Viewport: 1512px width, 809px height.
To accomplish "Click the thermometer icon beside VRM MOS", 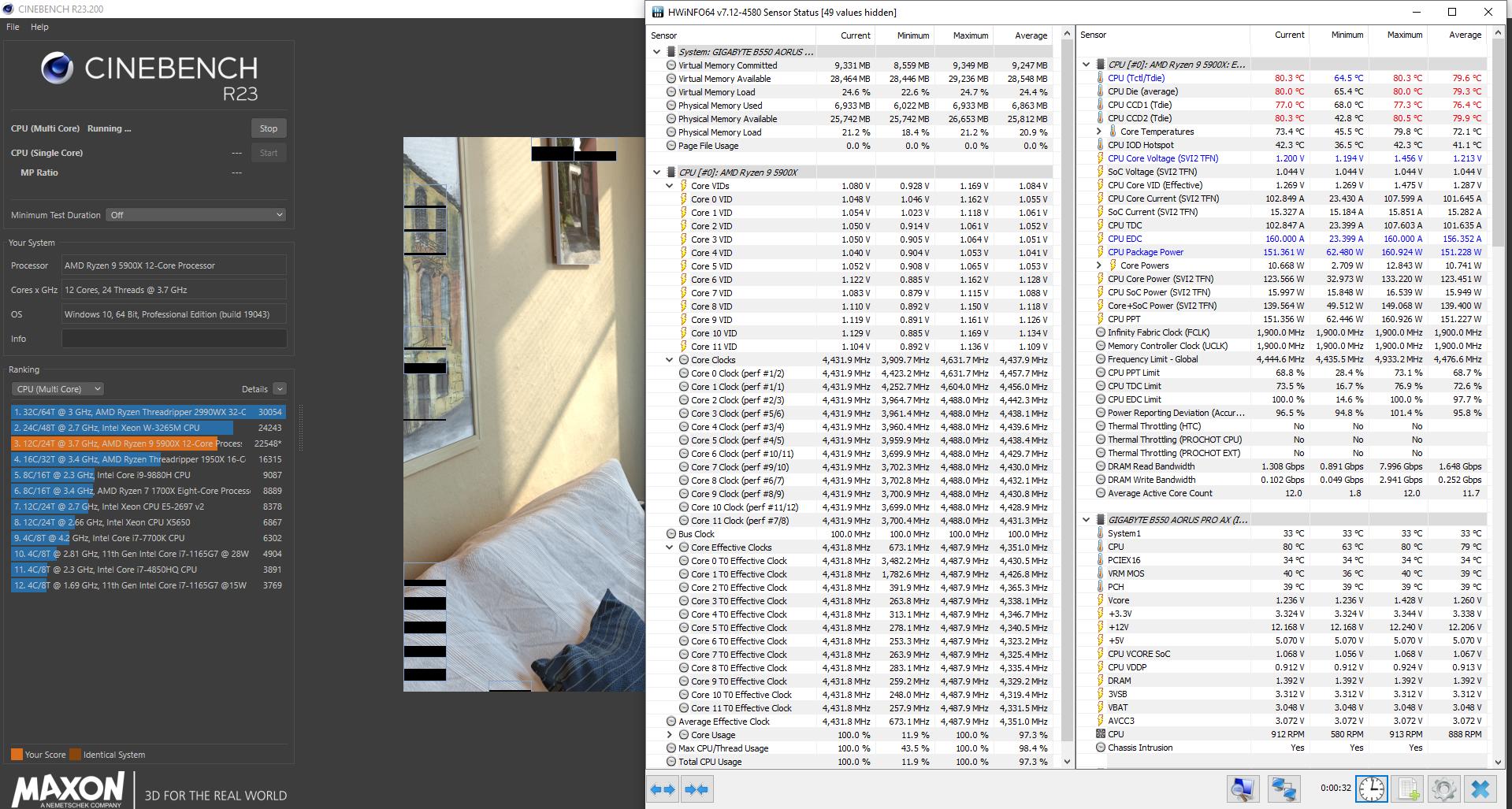I will point(1101,573).
